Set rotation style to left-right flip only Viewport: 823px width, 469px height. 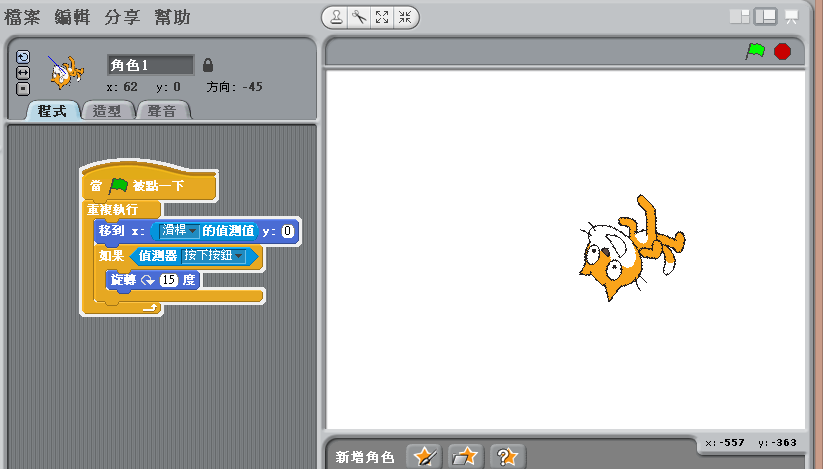click(x=23, y=73)
